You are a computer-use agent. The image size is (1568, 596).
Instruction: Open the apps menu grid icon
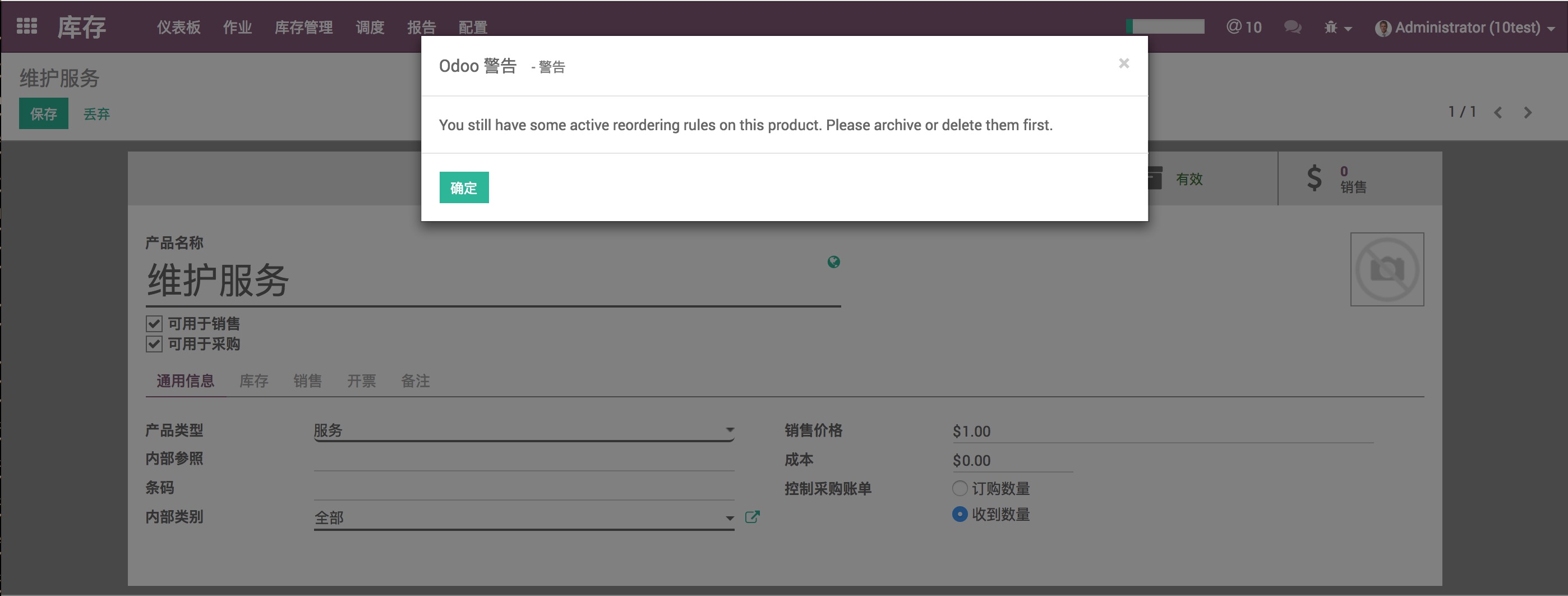[26, 26]
